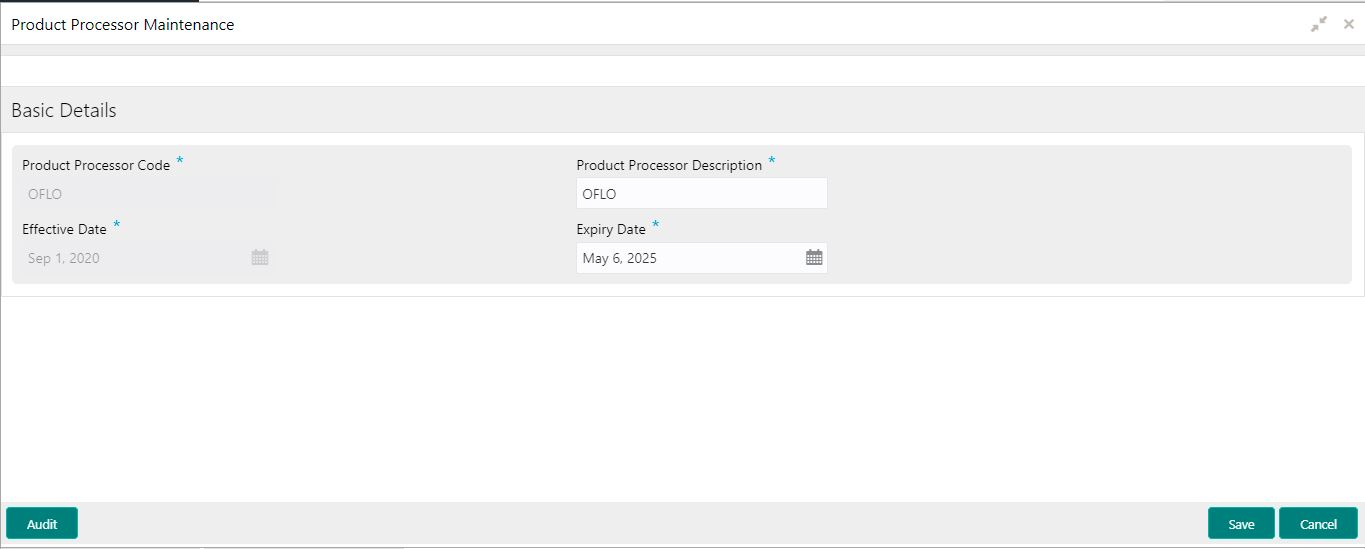Click the Effective Date calendar icon
Image resolution: width=1365 pixels, height=549 pixels.
tap(260, 258)
